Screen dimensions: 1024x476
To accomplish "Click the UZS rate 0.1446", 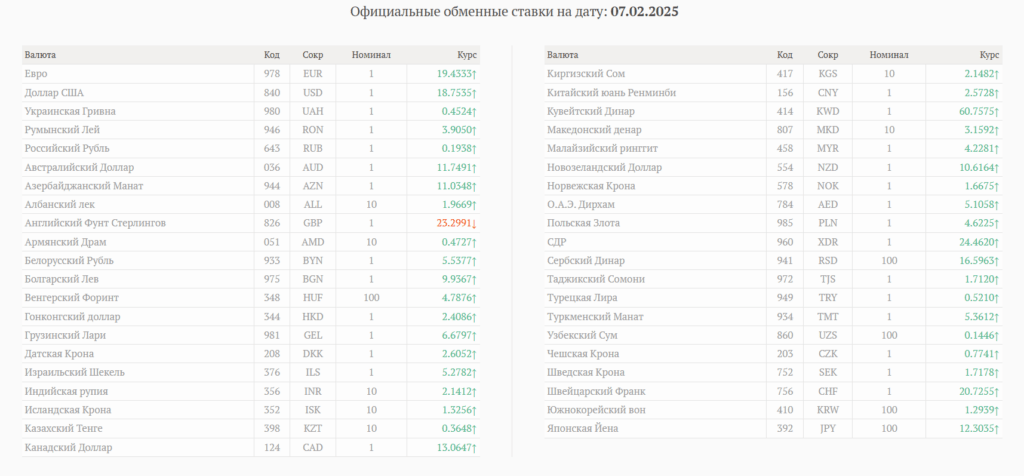I will [982, 335].
